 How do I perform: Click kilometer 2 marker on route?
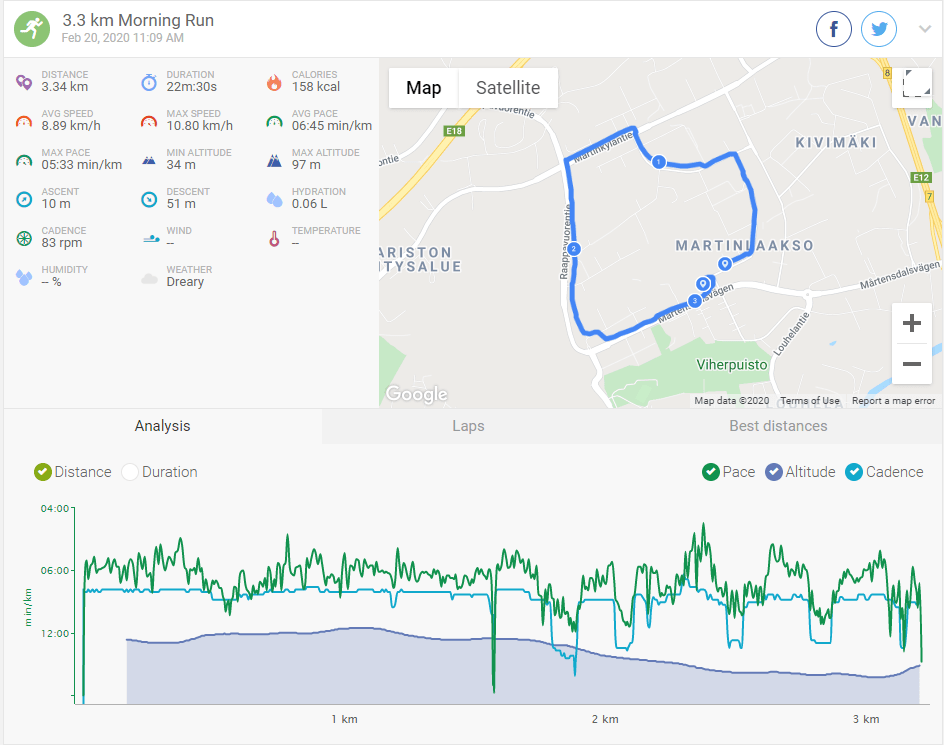(x=574, y=248)
